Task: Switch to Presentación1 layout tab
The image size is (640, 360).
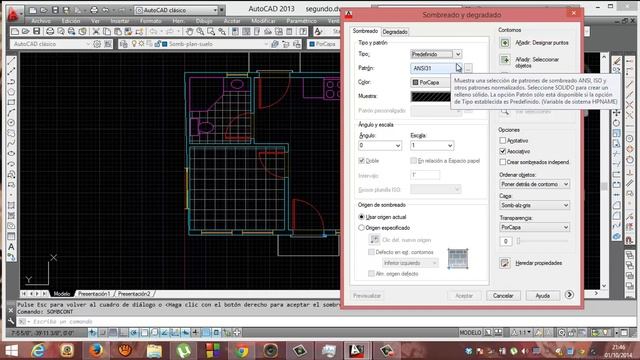Action: click(94, 293)
